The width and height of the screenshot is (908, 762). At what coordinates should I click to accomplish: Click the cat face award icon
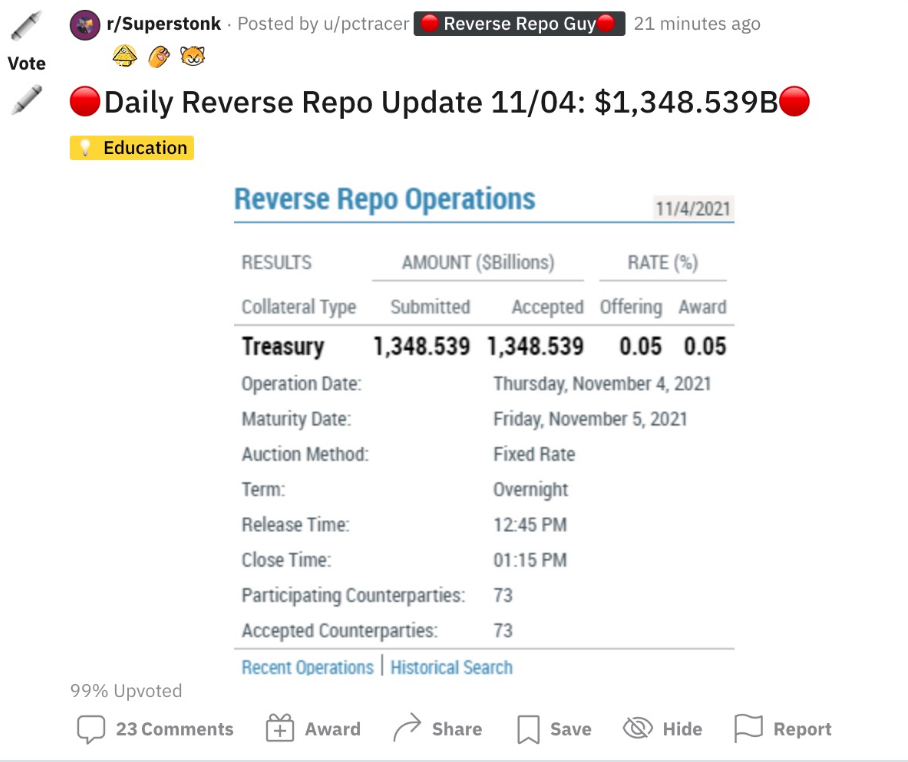(192, 56)
